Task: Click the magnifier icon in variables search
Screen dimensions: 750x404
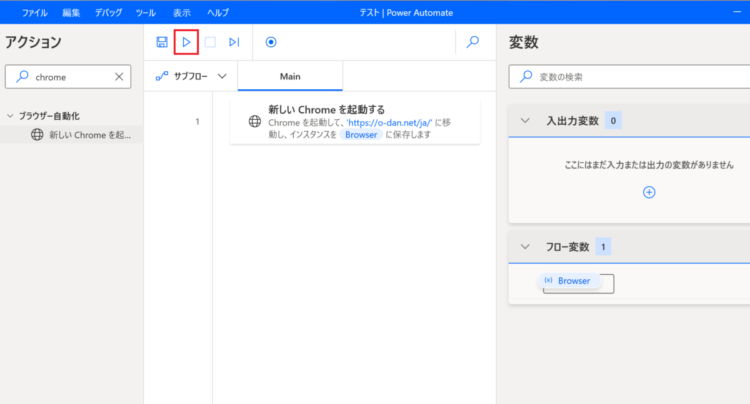Action: 526,76
